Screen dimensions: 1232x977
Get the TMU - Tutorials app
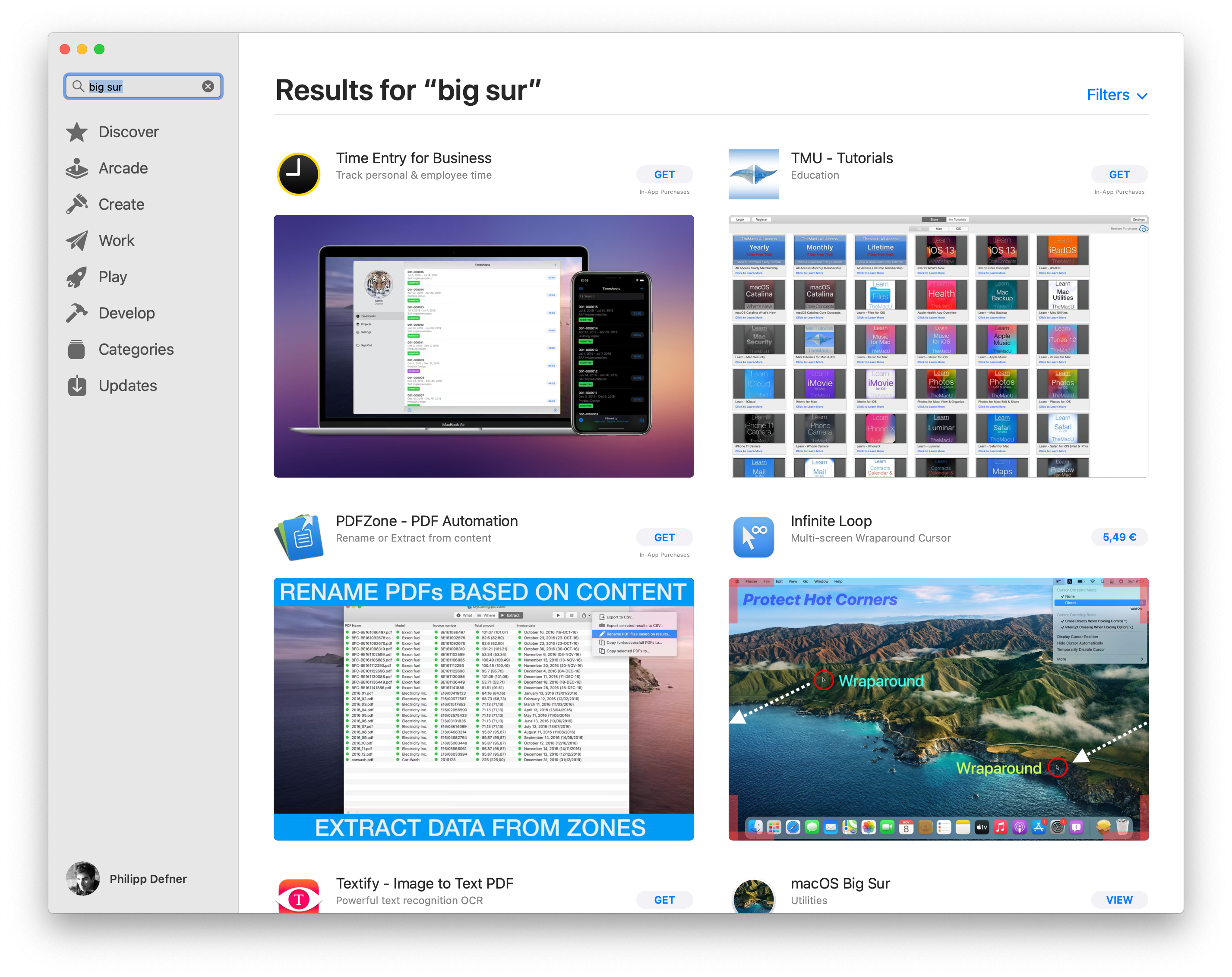1118,175
